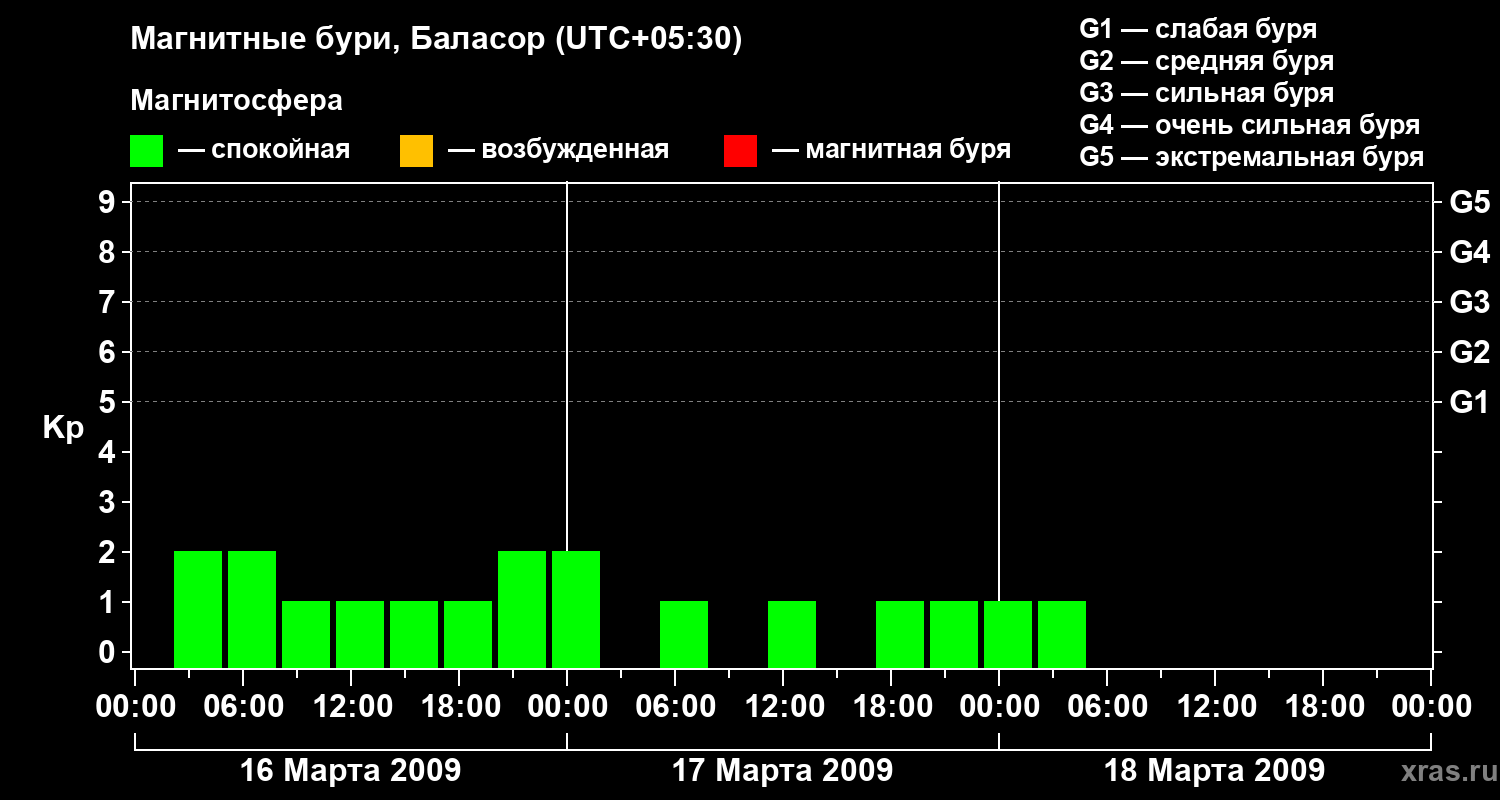Click the '06:00' time label under 17 March
The width and height of the screenshot is (1500, 800).
(x=675, y=707)
